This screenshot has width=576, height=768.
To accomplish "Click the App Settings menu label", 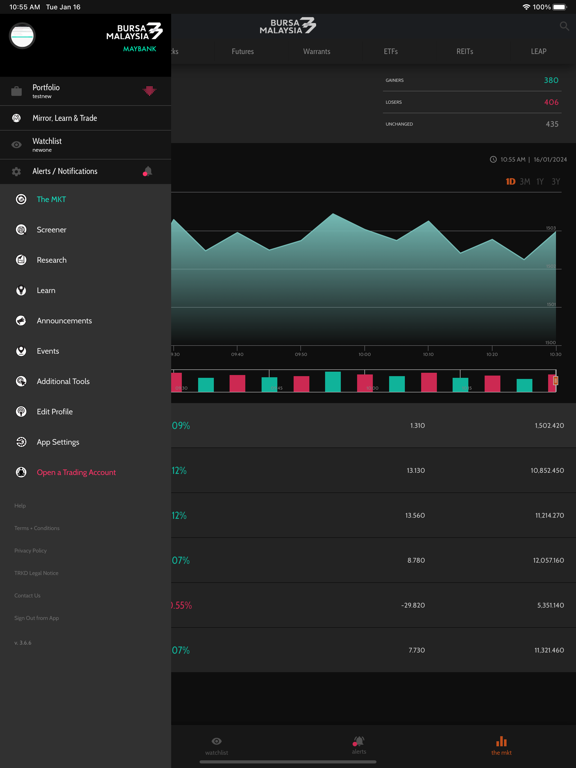I will coord(58,442).
